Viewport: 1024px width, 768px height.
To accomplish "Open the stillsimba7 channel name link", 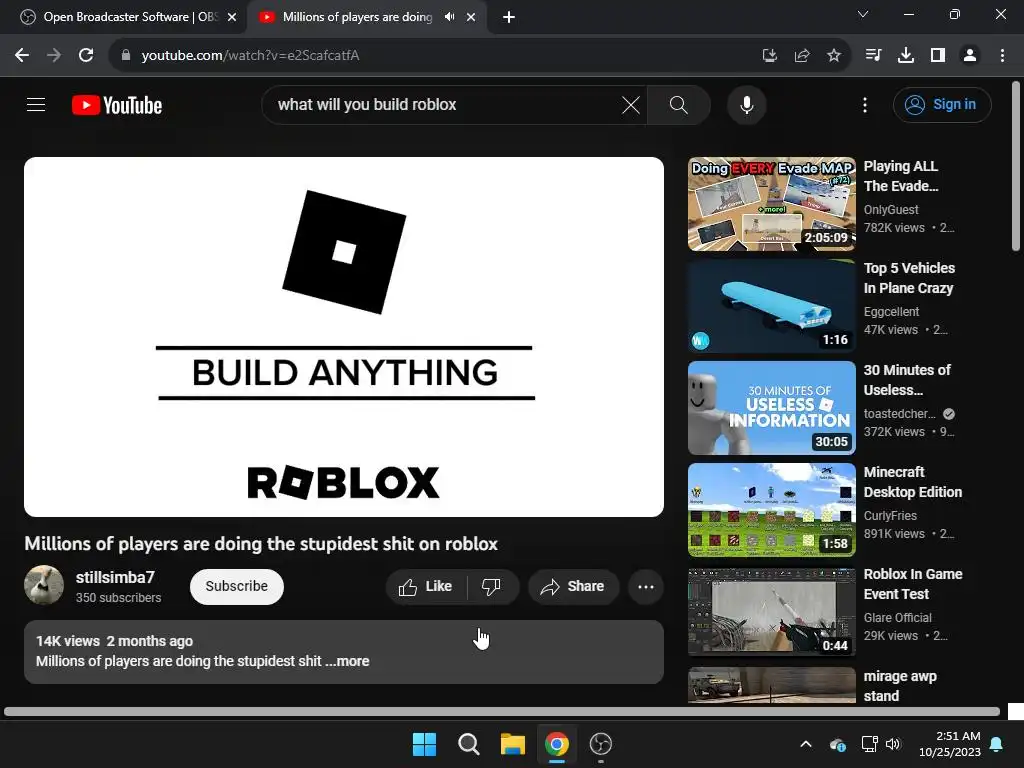I will point(115,577).
